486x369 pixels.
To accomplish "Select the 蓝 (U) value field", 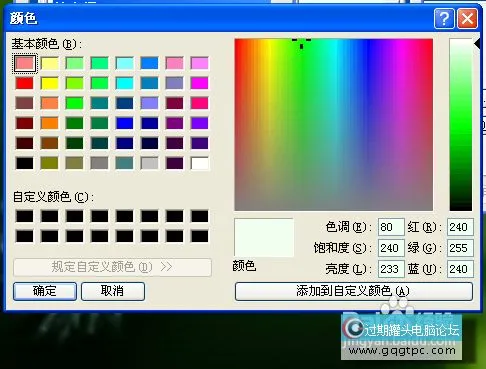I will pyautogui.click(x=460, y=269).
